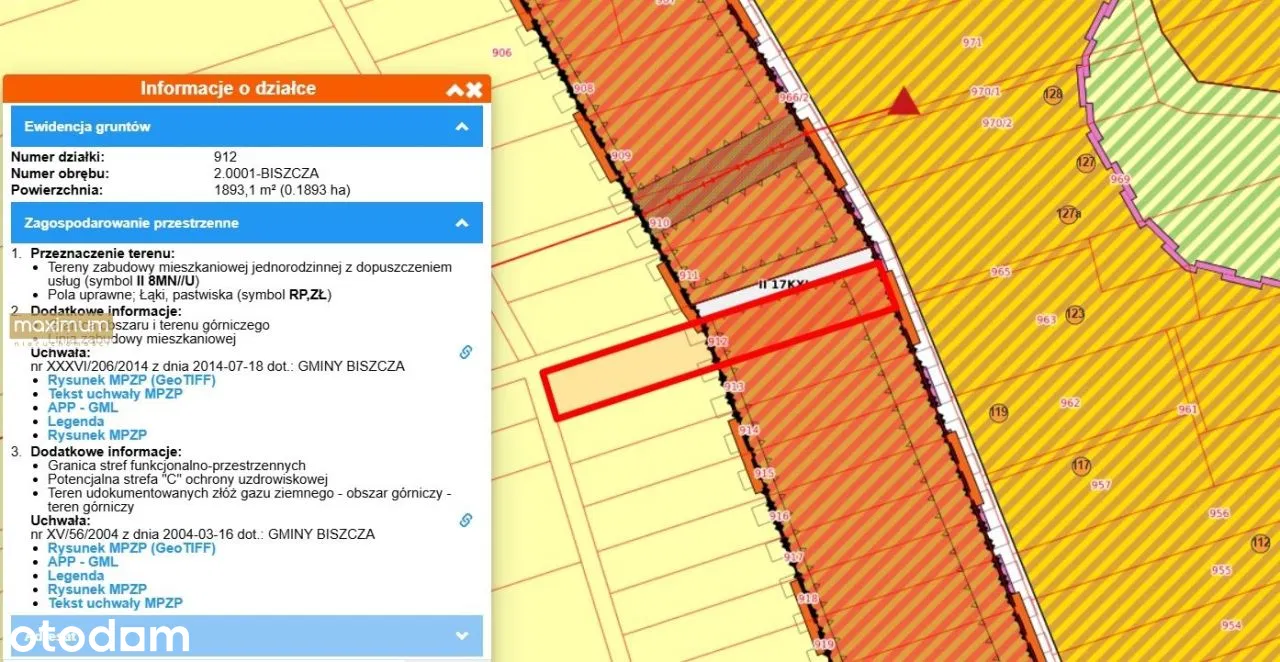Click the circled building number 127
The image size is (1280, 662).
[x=1086, y=163]
